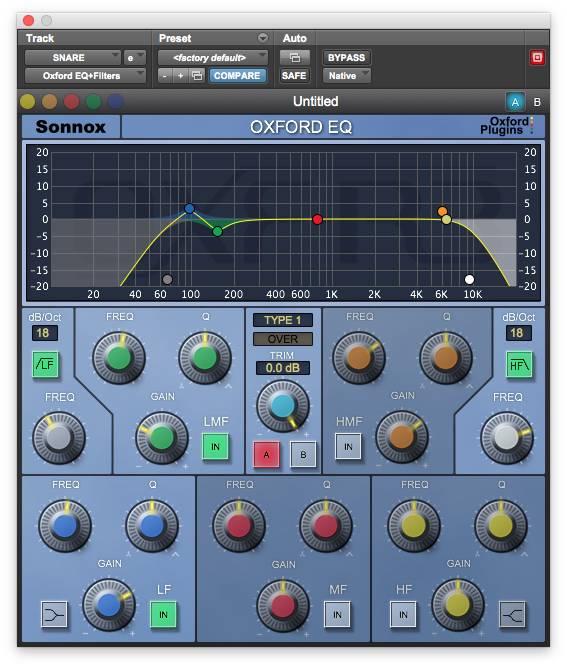The image size is (567, 668).
Task: Click the cyan TRIM knob
Action: point(282,406)
